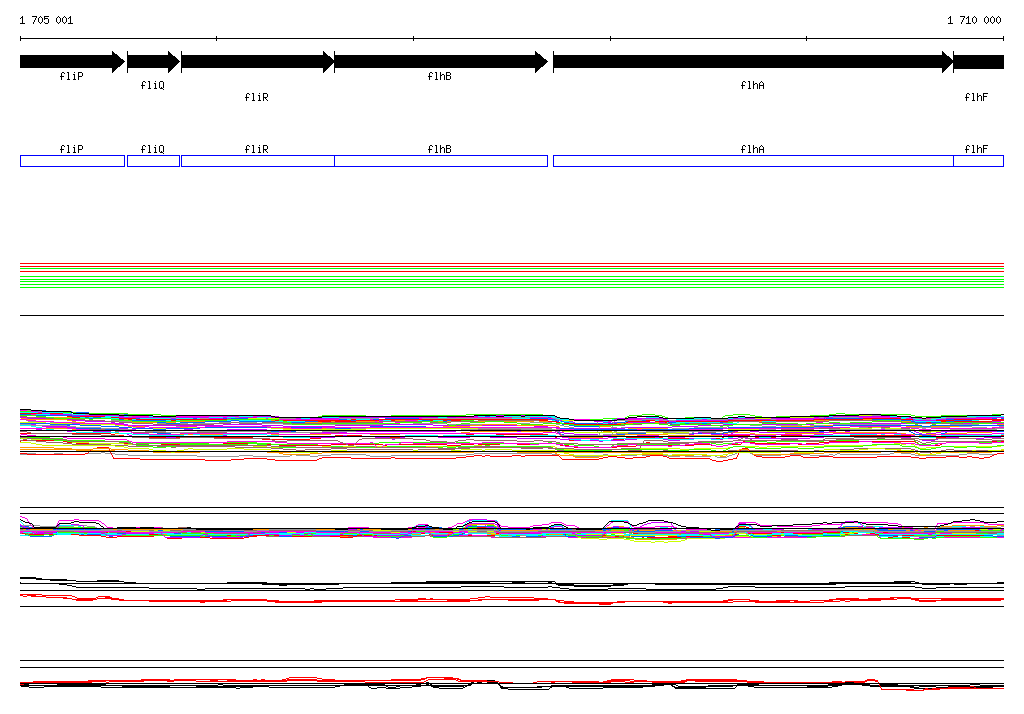Select the fliQ black gene arrow
This screenshot has width=1024, height=714.
point(153,62)
